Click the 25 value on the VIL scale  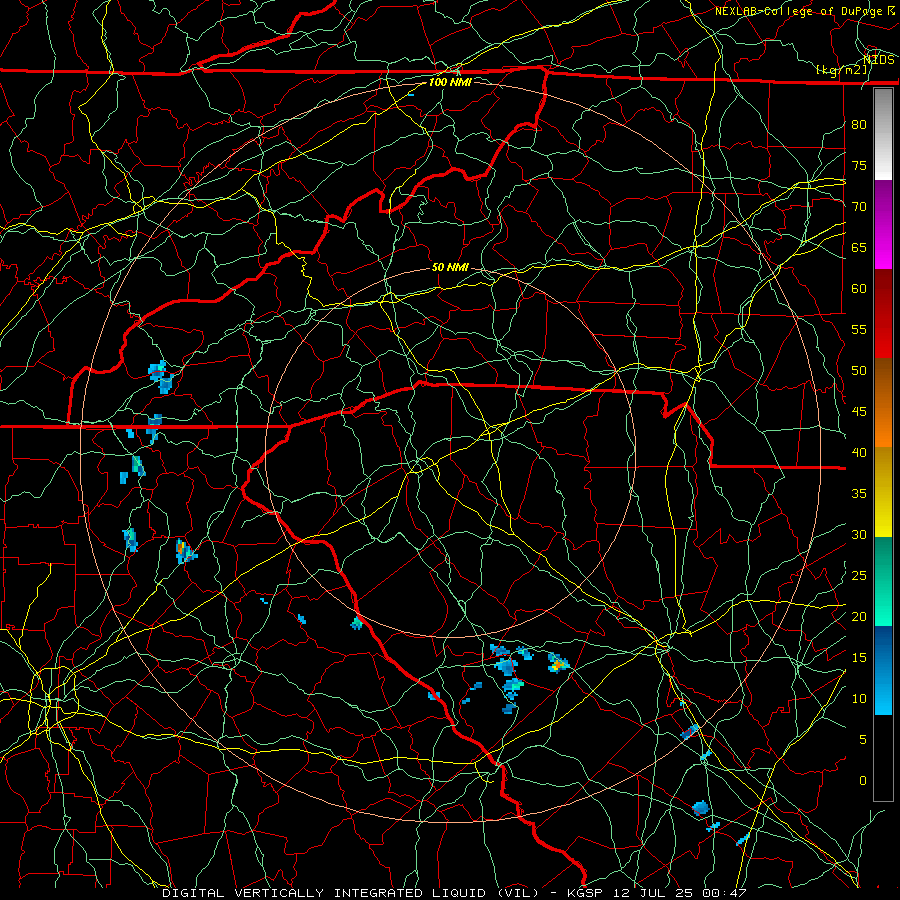point(859,576)
